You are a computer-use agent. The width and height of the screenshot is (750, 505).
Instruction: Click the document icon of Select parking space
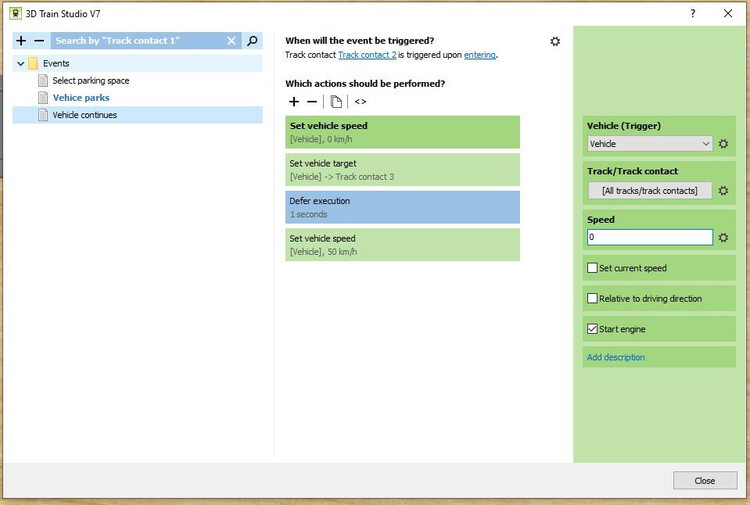[43, 80]
